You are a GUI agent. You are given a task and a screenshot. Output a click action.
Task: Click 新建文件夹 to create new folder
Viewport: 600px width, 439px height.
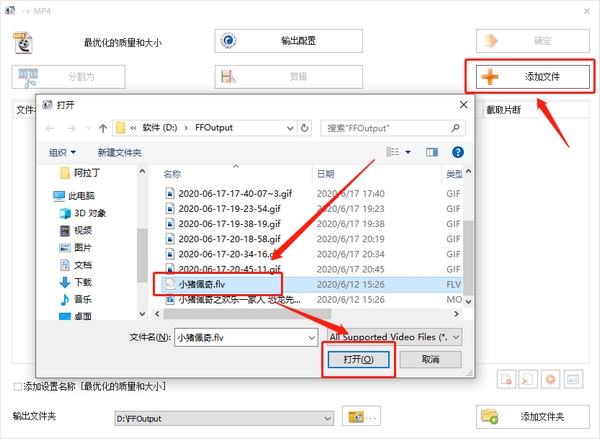(x=119, y=152)
